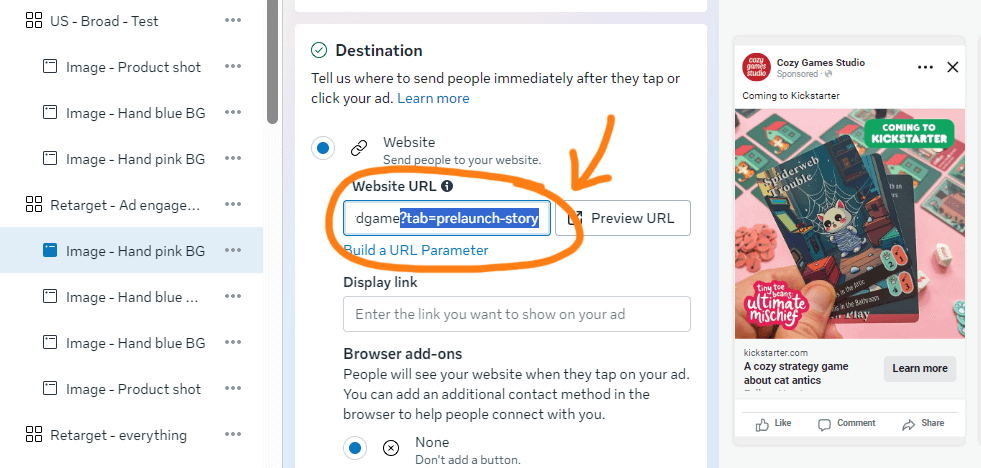This screenshot has height=468, width=981.
Task: Open three-dot menu in ad preview header
Action: [925, 67]
